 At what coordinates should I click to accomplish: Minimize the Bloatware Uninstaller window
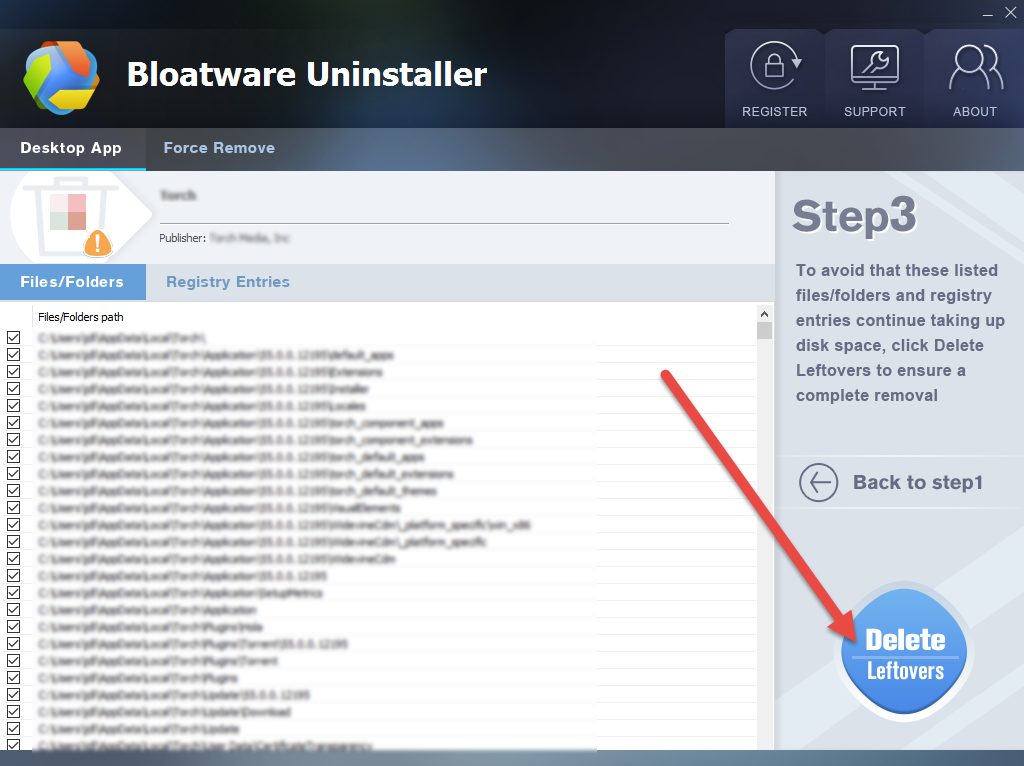coord(988,13)
